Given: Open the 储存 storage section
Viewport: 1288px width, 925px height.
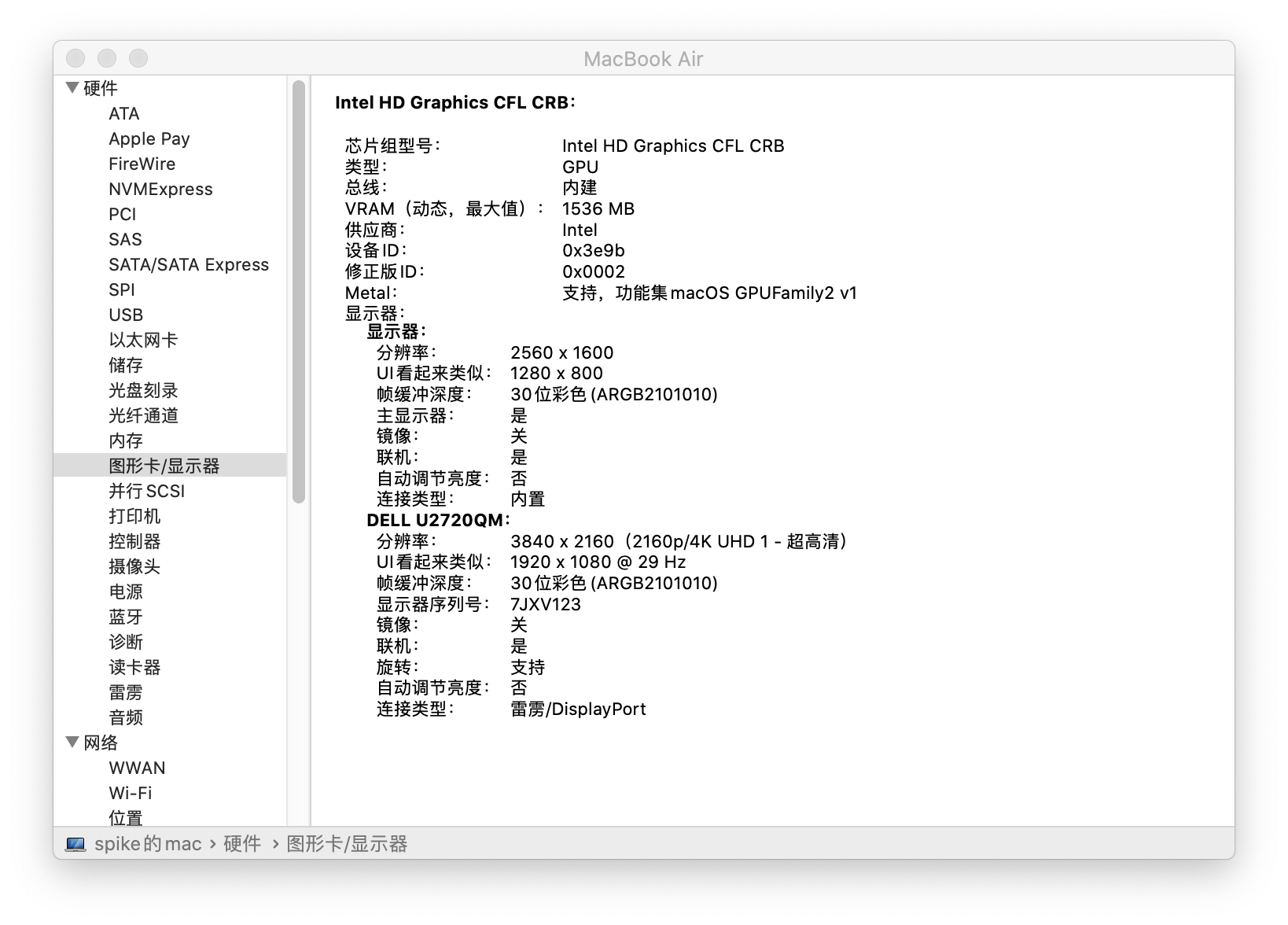Looking at the screenshot, I should (127, 365).
